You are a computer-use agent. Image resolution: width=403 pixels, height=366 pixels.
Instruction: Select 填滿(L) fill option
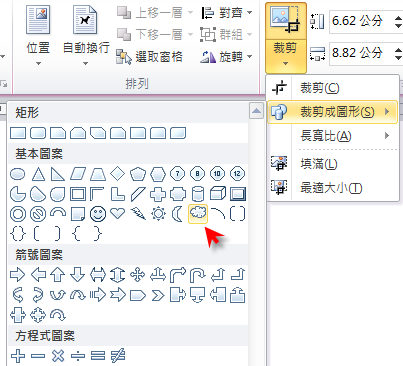[333, 164]
